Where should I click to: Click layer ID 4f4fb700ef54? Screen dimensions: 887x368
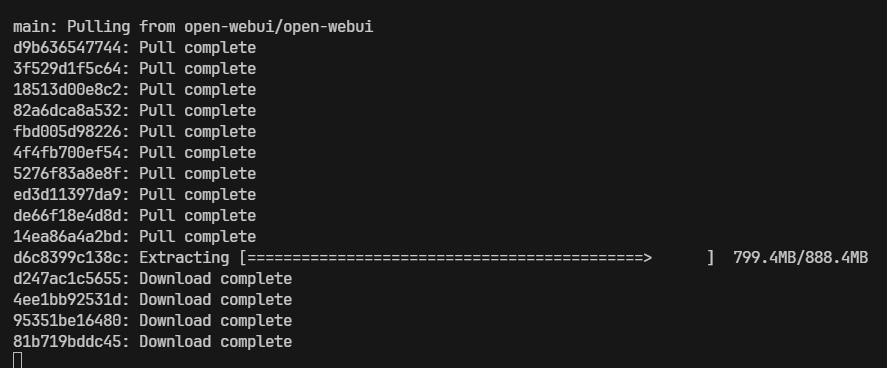tap(67, 153)
